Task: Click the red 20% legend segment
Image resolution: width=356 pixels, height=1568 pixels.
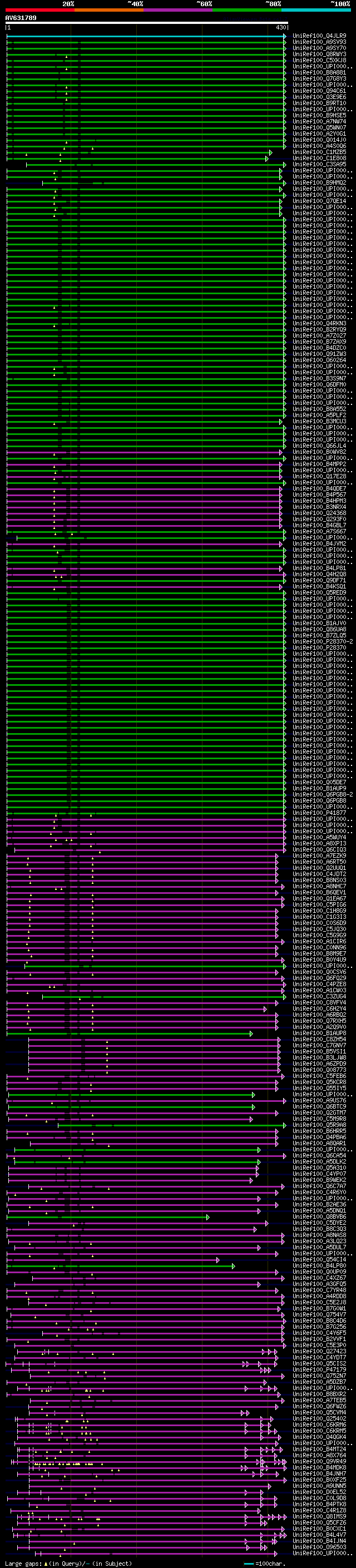Action: coord(39,10)
